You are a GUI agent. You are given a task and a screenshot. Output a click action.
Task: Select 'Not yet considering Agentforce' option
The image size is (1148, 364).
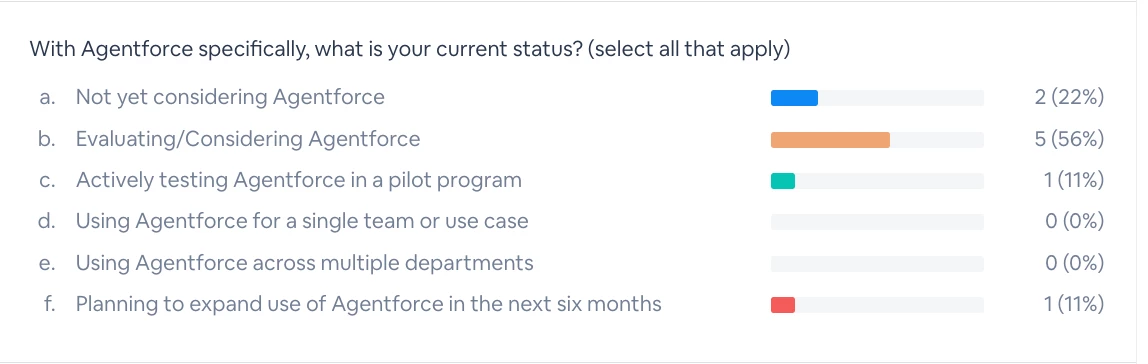click(230, 97)
